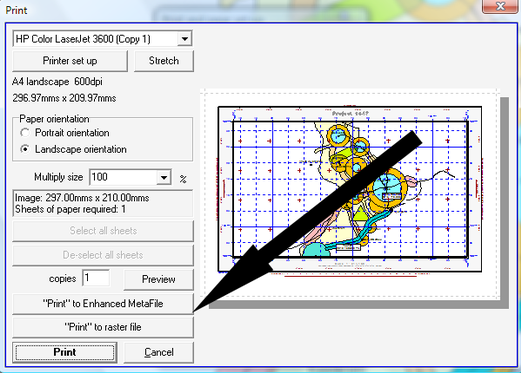The image size is (521, 373).
Task: Open the print Preview
Action: tap(159, 279)
